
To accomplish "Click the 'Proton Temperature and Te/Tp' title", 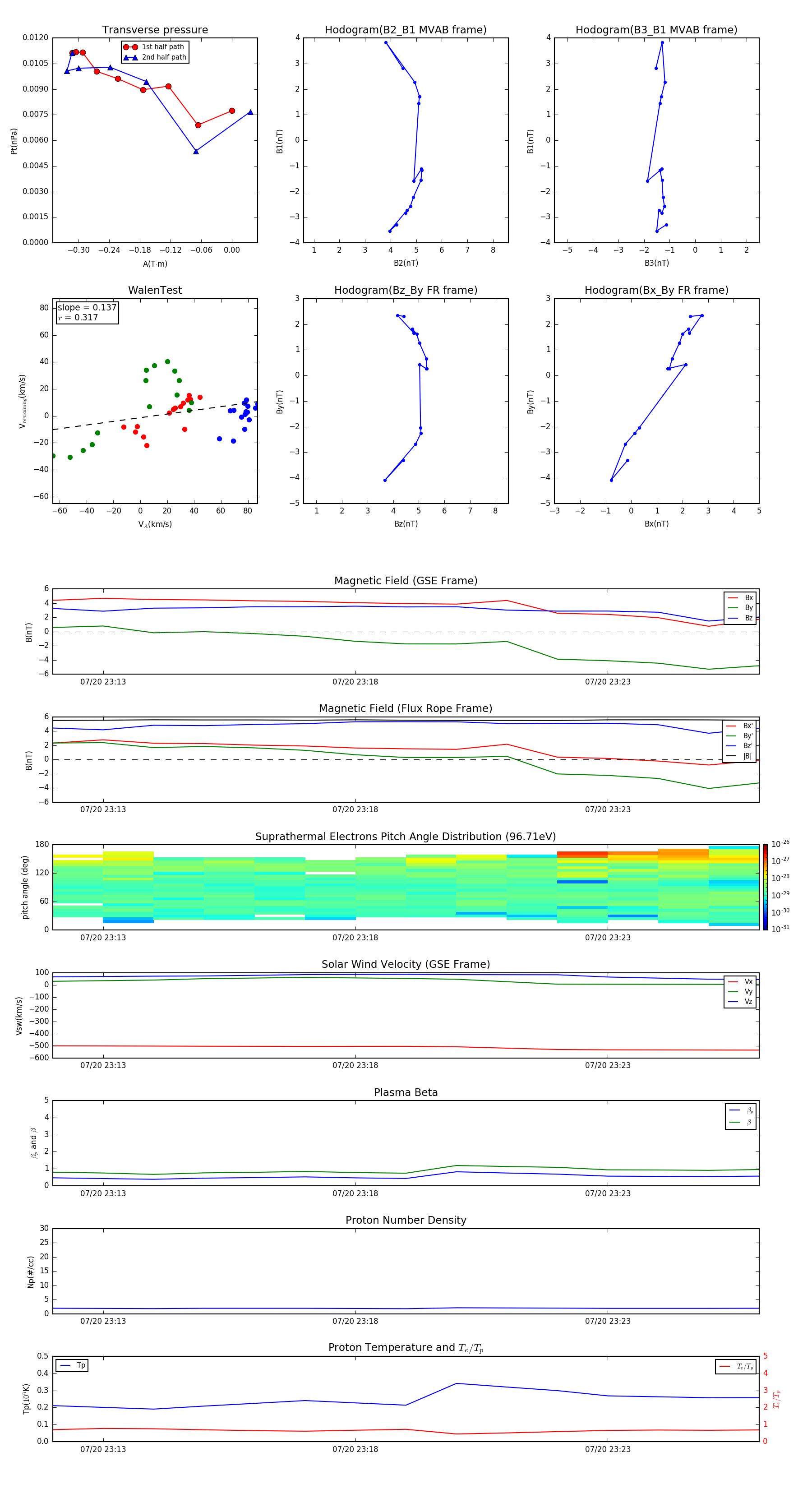I will tap(406, 1348).
